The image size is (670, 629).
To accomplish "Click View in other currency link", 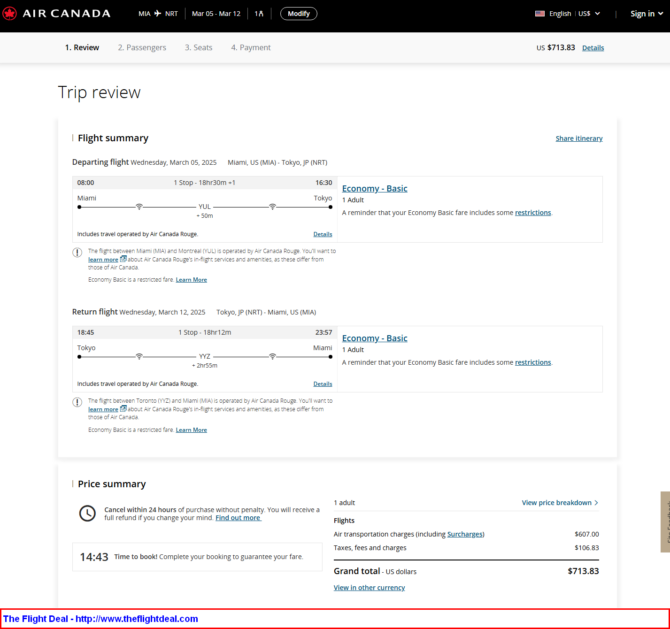I will [369, 588].
